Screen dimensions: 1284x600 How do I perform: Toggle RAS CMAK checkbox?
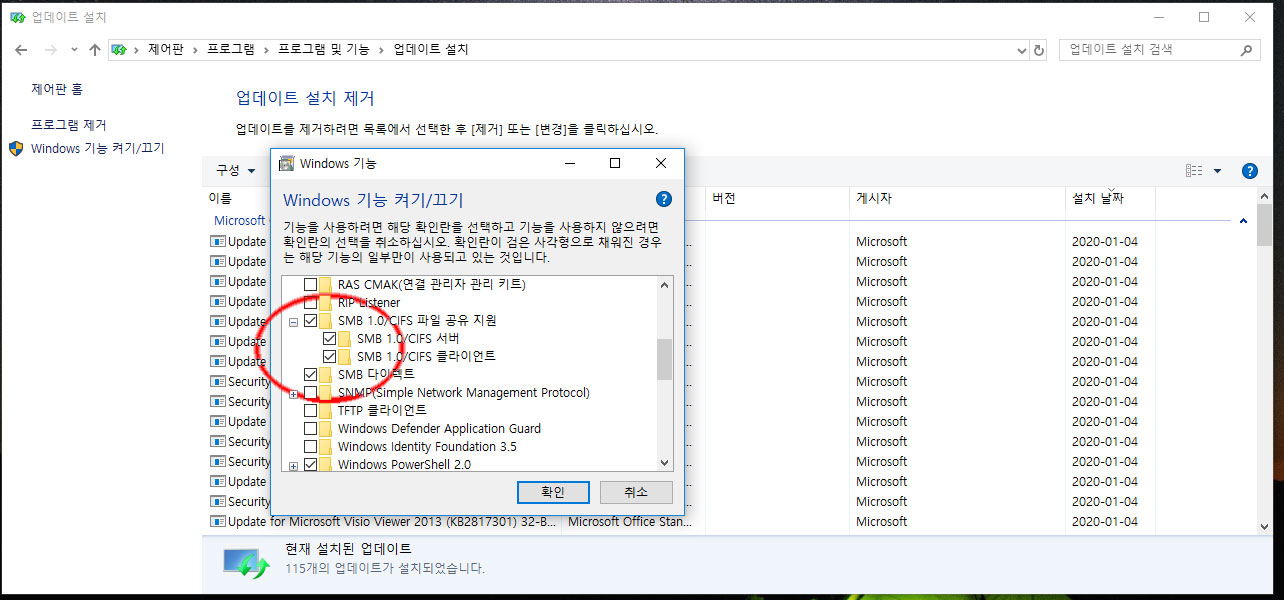[310, 285]
